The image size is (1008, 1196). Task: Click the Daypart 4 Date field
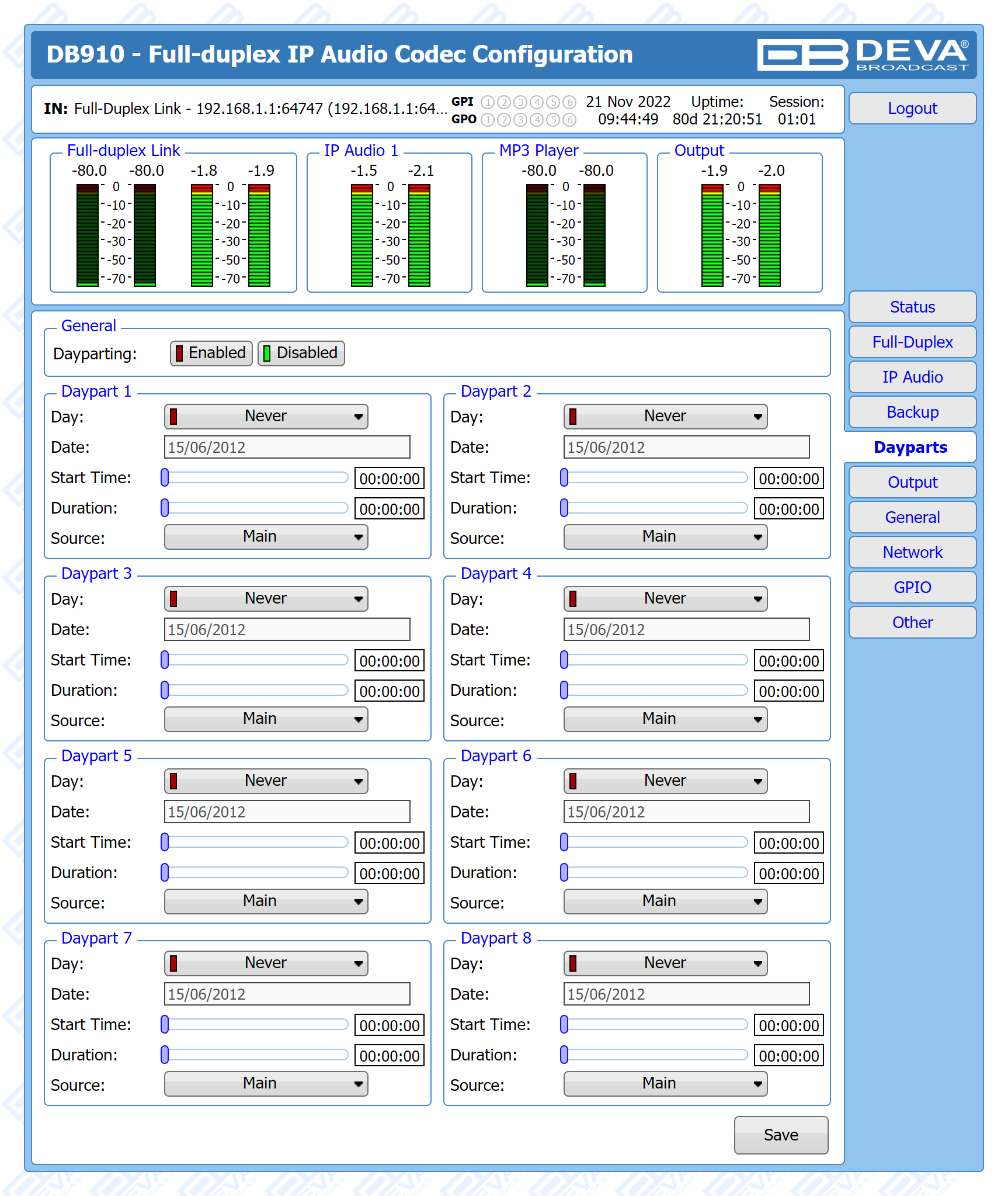(x=686, y=629)
